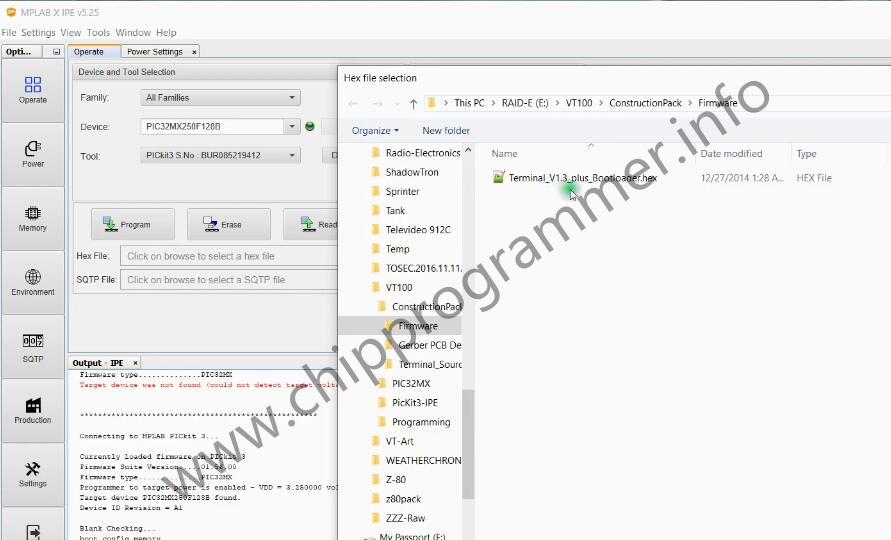Minimize the Opti... side panel

point(56,52)
